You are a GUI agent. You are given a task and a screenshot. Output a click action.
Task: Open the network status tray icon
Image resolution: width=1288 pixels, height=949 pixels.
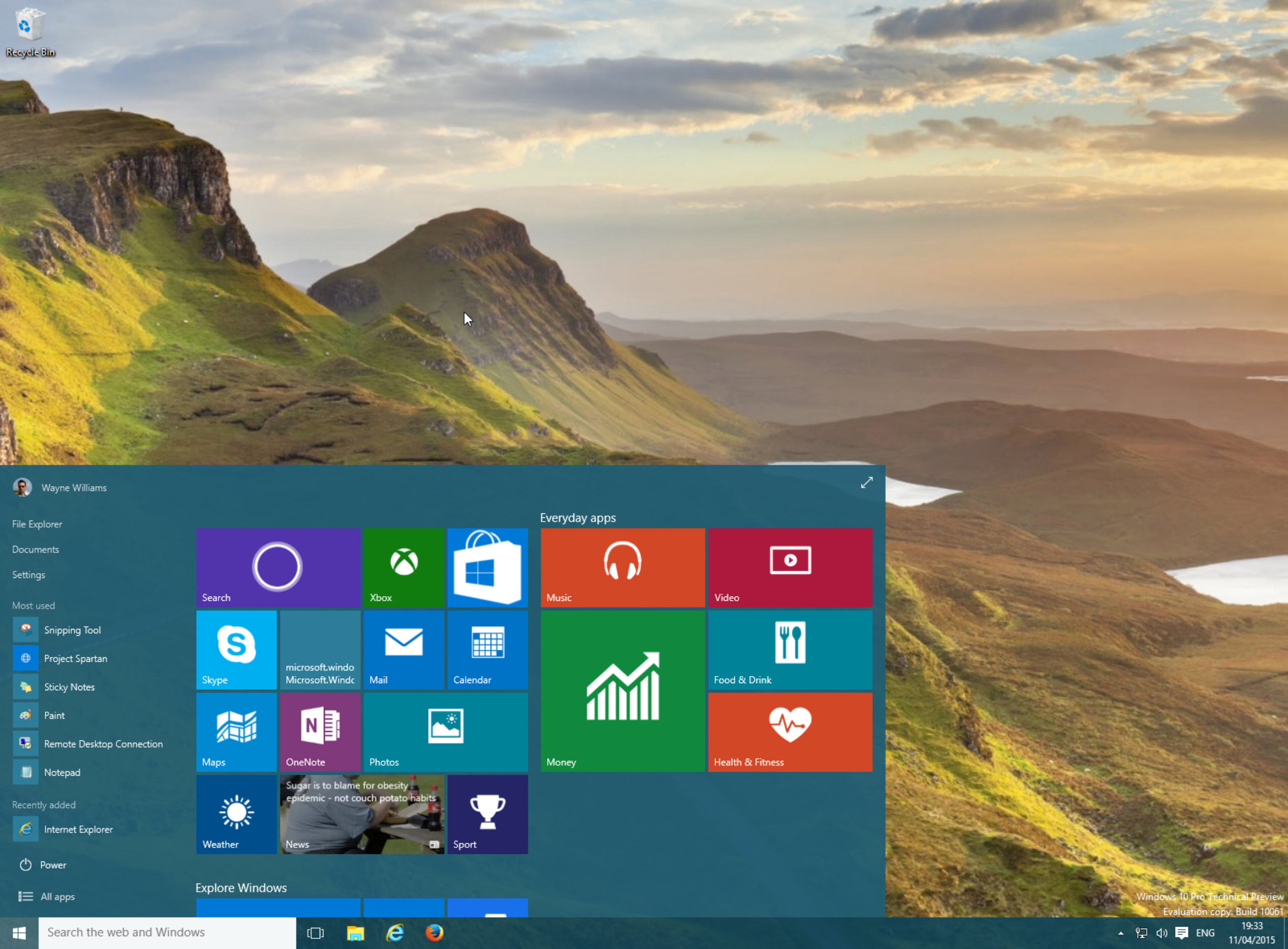click(1142, 933)
